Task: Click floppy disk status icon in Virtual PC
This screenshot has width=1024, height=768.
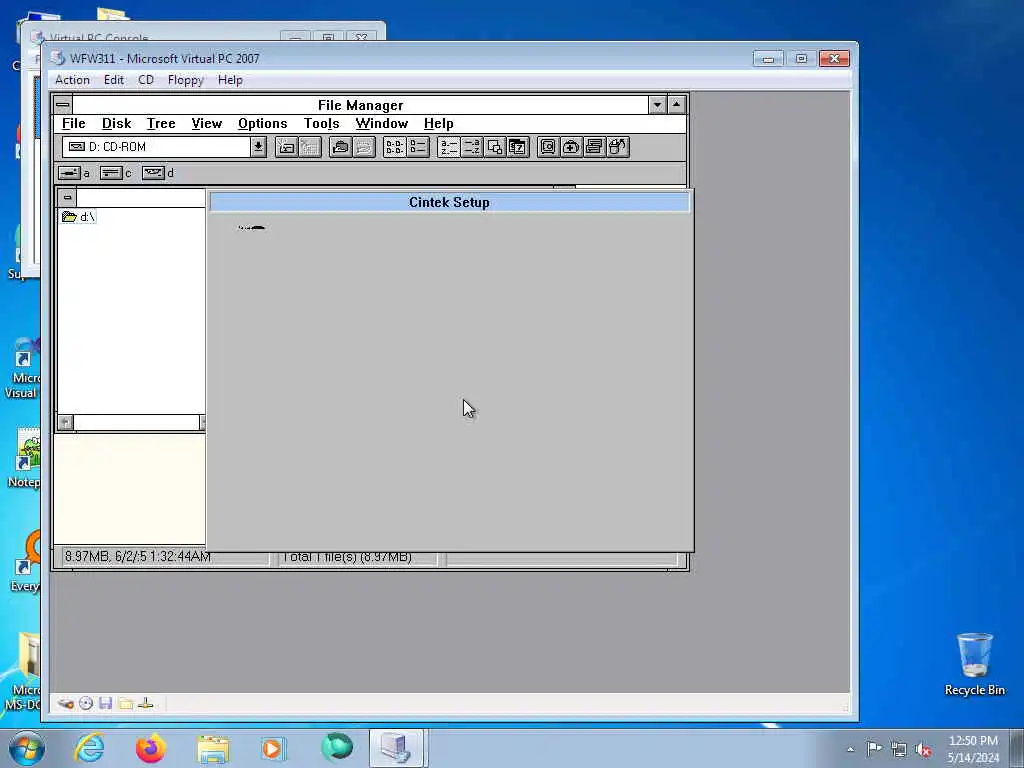Action: point(106,703)
